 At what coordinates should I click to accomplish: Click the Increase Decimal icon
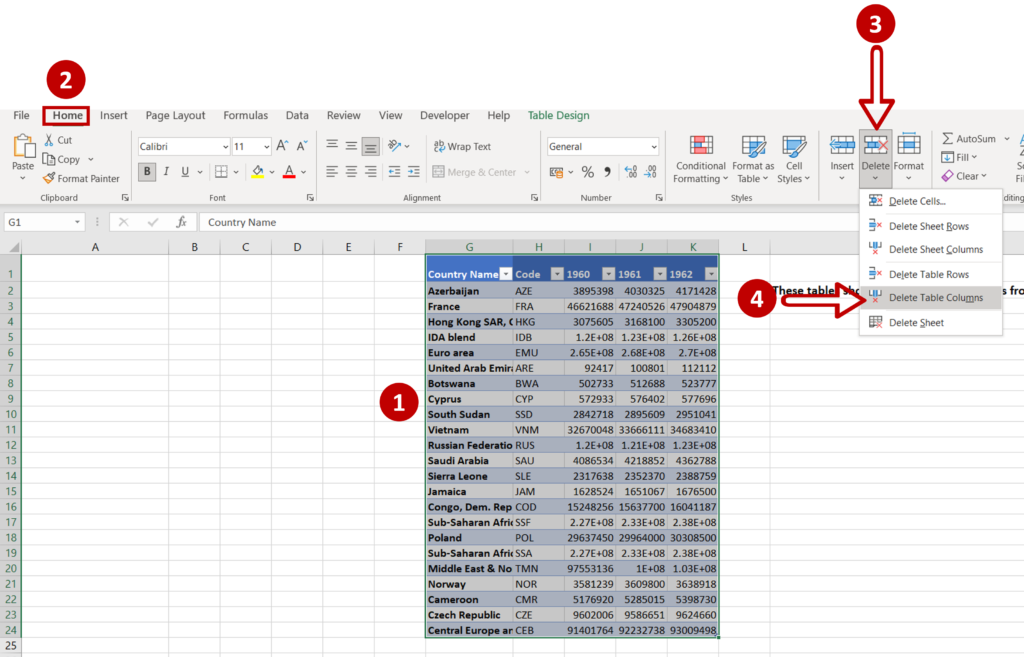click(x=630, y=172)
